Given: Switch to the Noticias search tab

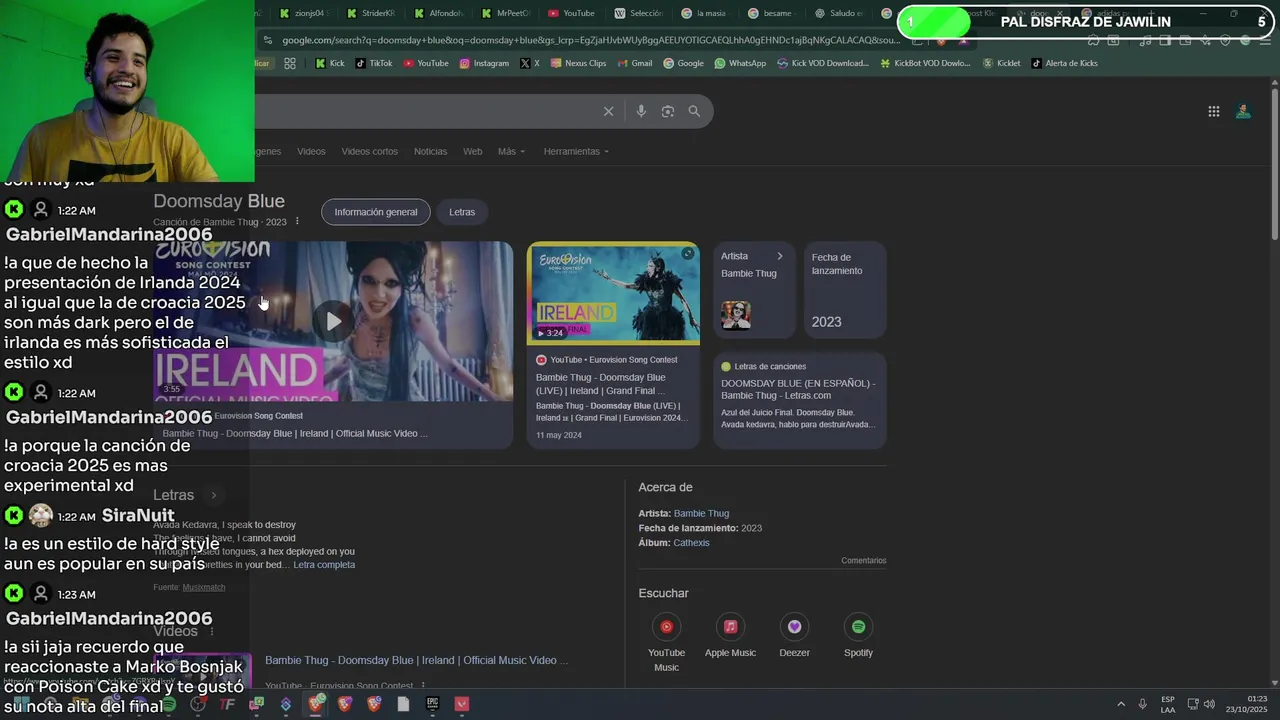Looking at the screenshot, I should (x=430, y=151).
